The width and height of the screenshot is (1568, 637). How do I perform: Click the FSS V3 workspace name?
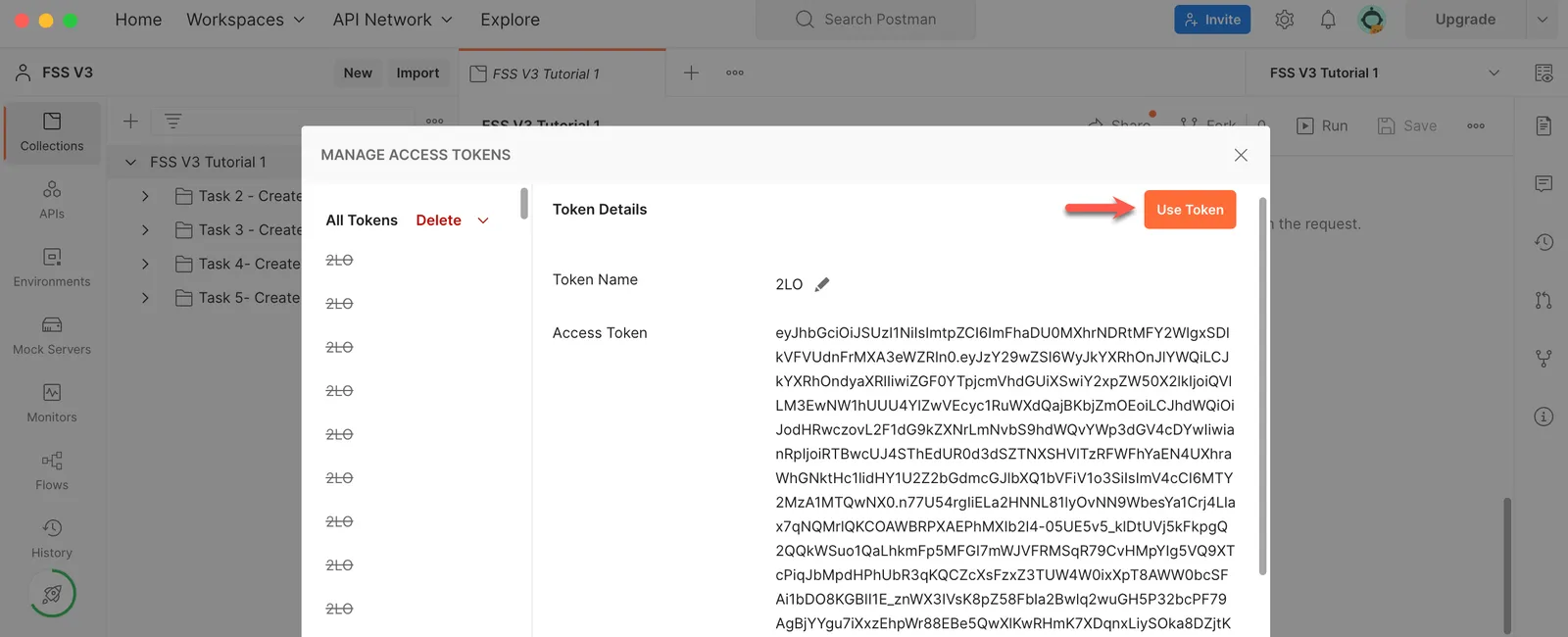68,73
